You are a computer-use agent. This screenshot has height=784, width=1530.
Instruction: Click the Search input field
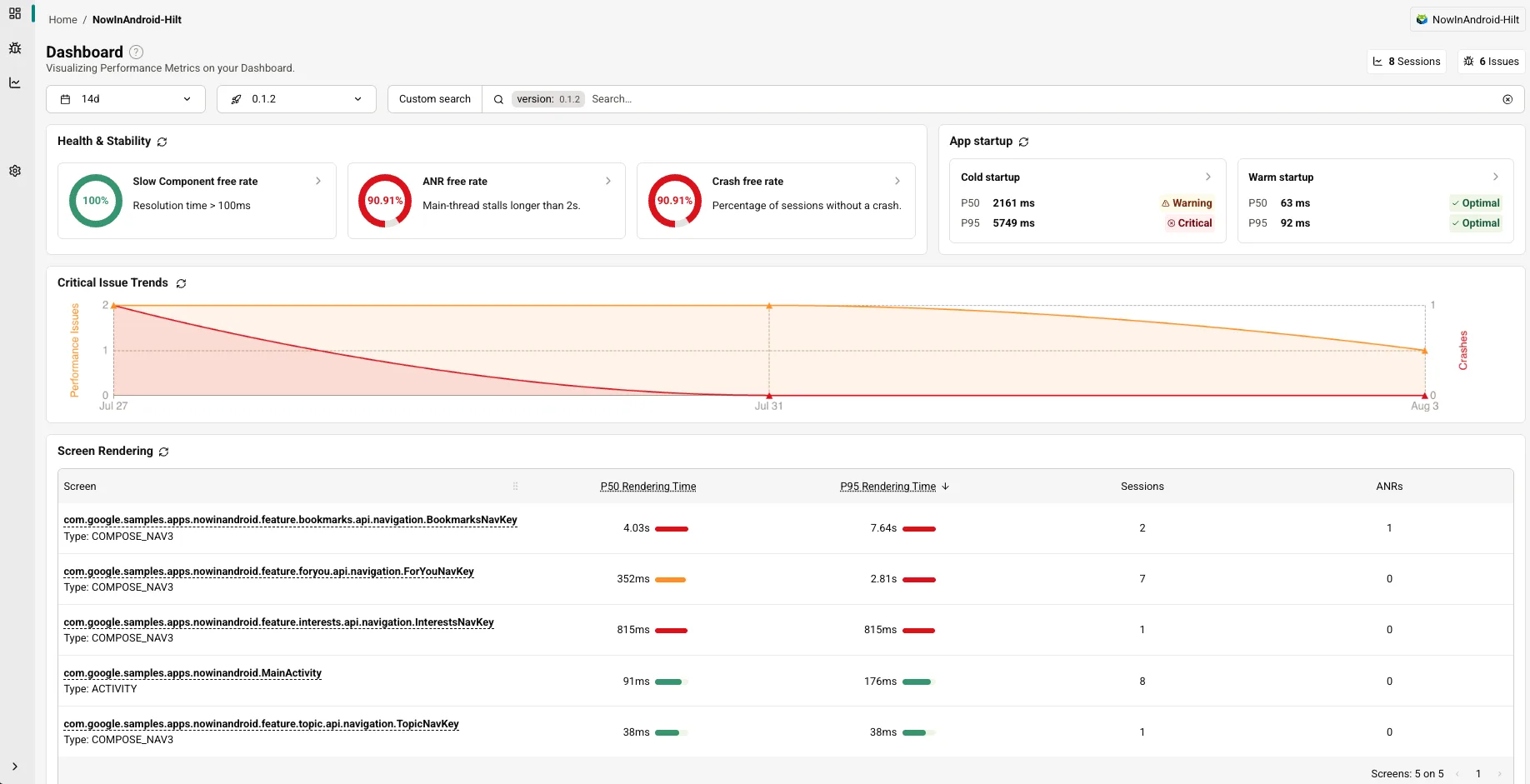(1042, 99)
